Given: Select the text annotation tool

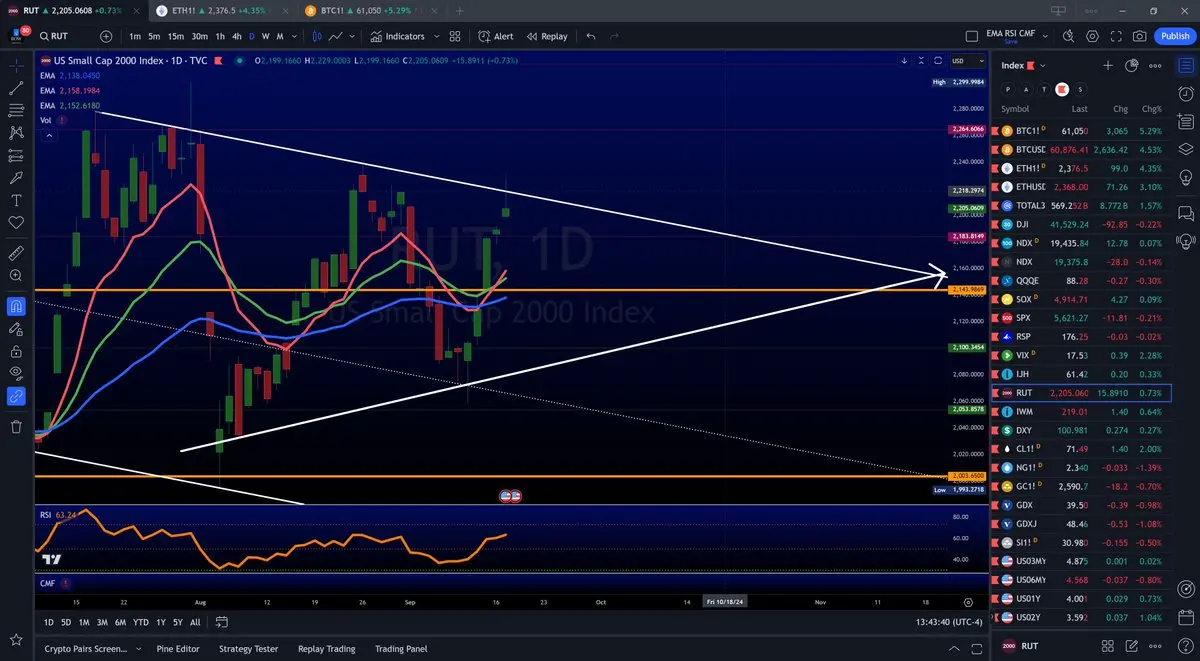Looking at the screenshot, I should [16, 199].
